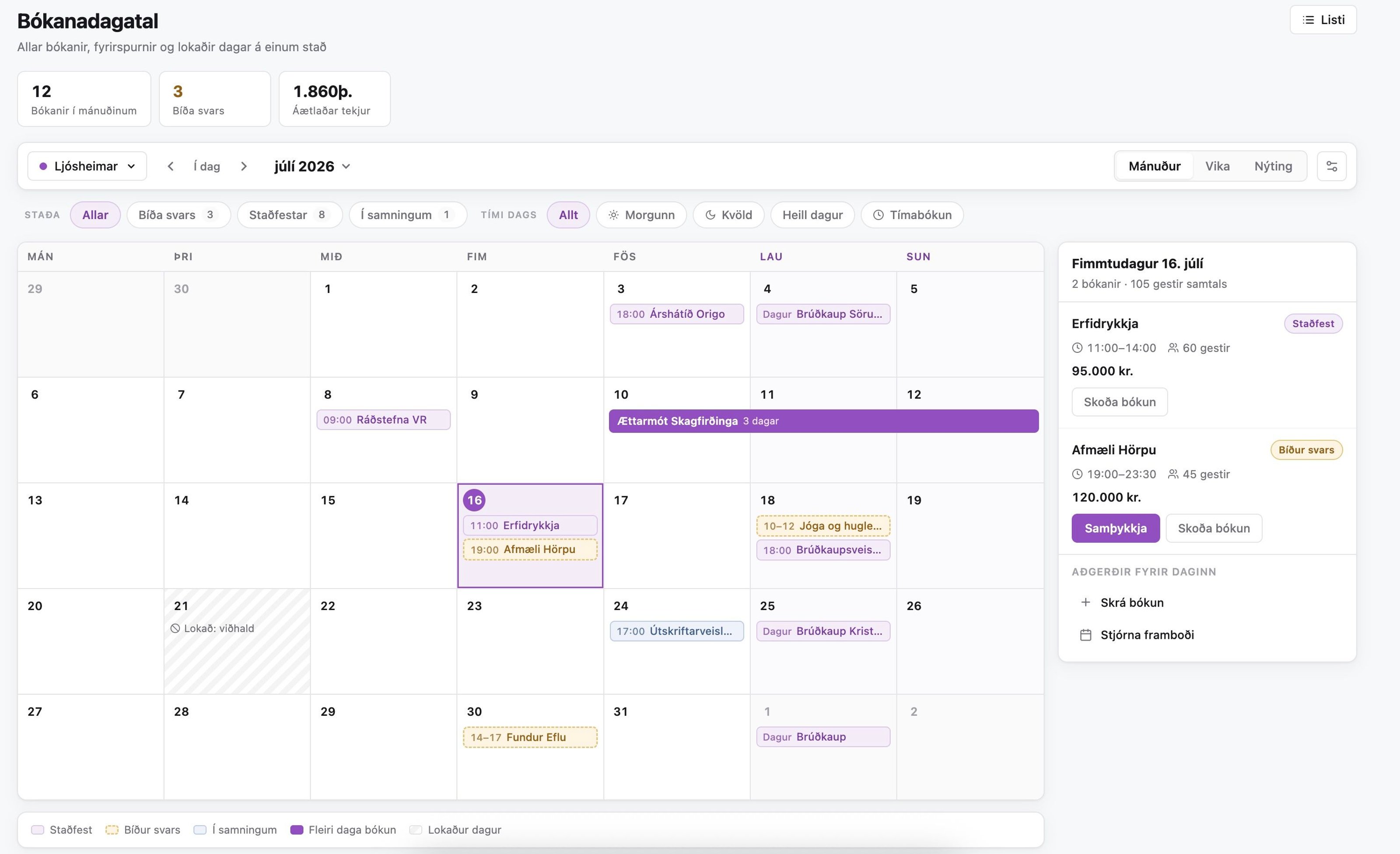
Task: Open calendar settings sliders icon
Action: [x=1331, y=166]
